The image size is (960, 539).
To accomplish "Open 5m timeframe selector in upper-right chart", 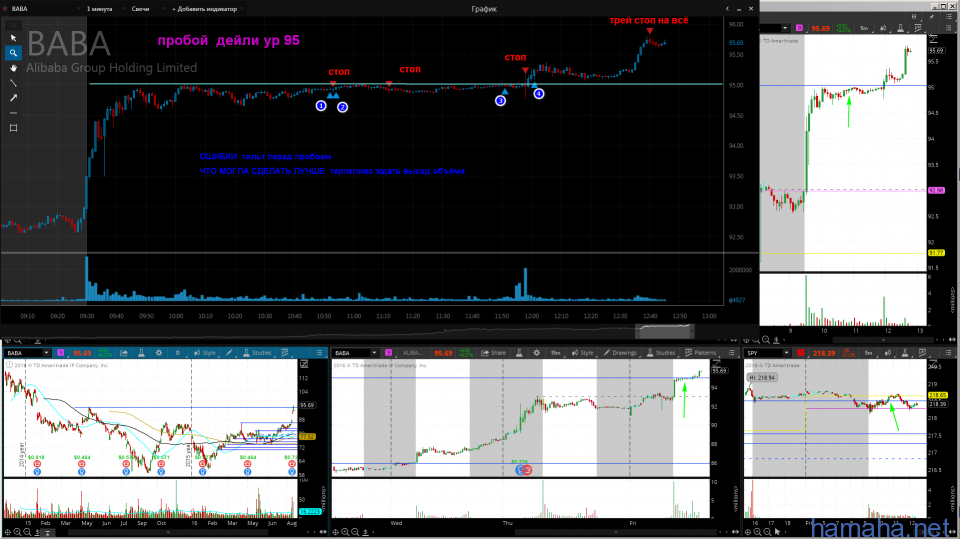I will [x=864, y=28].
